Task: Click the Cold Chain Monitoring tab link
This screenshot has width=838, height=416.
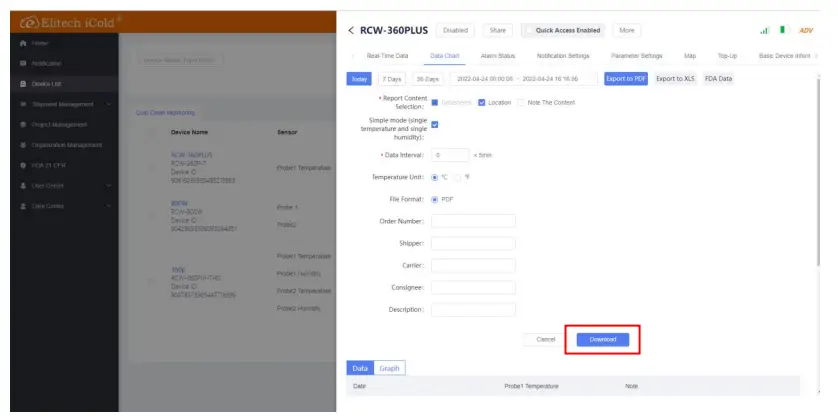Action: click(165, 113)
